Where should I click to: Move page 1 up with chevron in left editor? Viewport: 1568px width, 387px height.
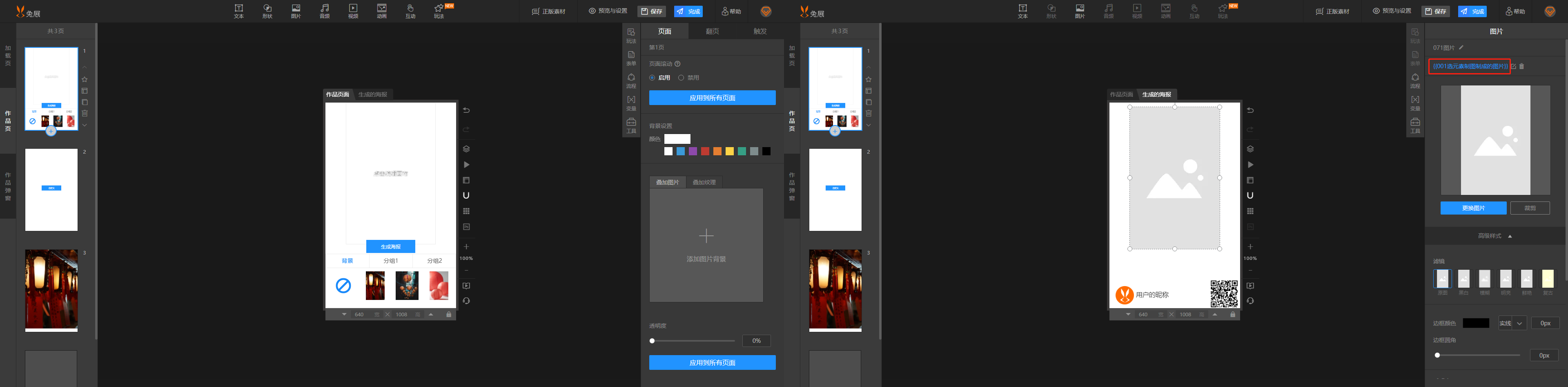click(x=85, y=68)
